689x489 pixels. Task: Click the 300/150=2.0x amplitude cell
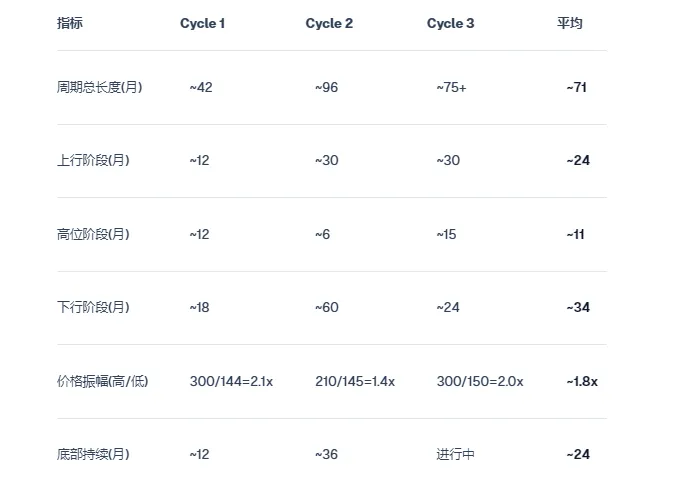(x=480, y=381)
